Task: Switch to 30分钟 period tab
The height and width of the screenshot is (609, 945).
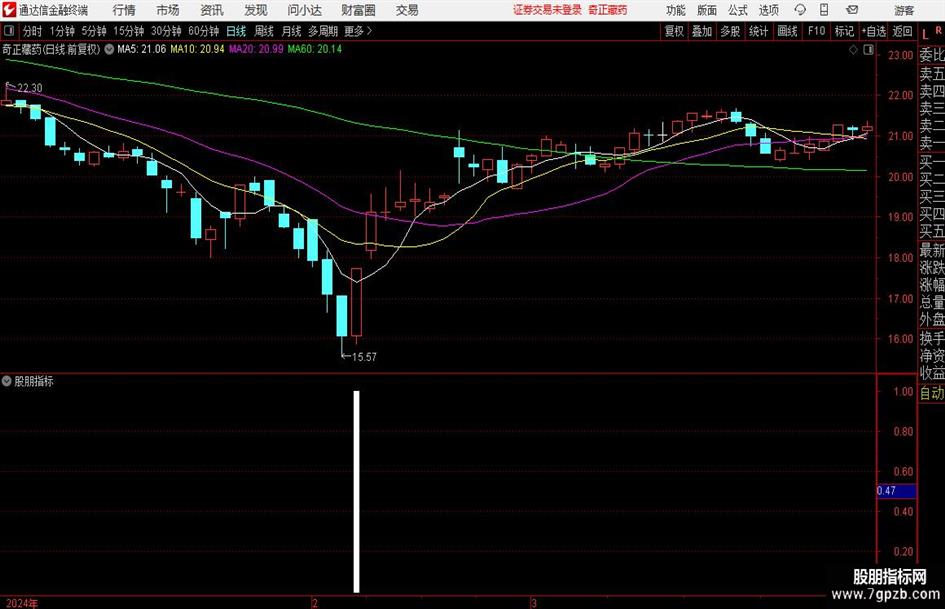Action: tap(166, 31)
